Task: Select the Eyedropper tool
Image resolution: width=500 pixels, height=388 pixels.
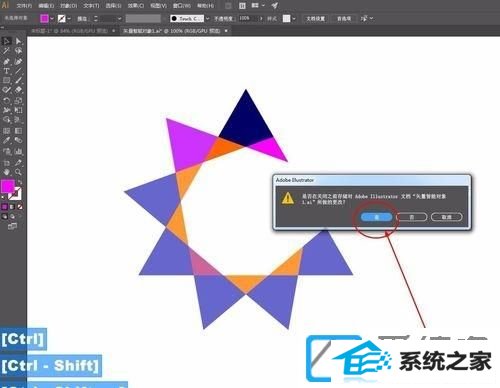Action: click(x=6, y=141)
